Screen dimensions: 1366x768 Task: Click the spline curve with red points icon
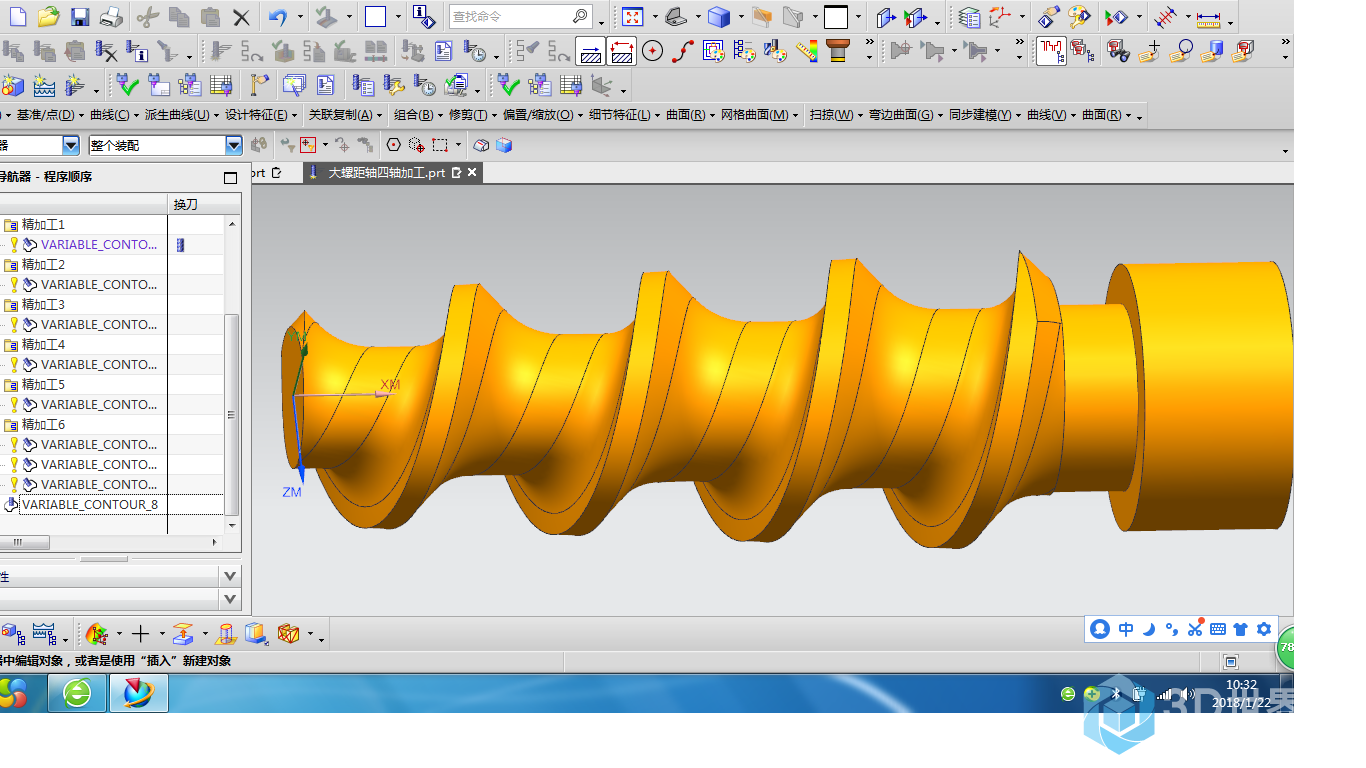click(x=683, y=50)
